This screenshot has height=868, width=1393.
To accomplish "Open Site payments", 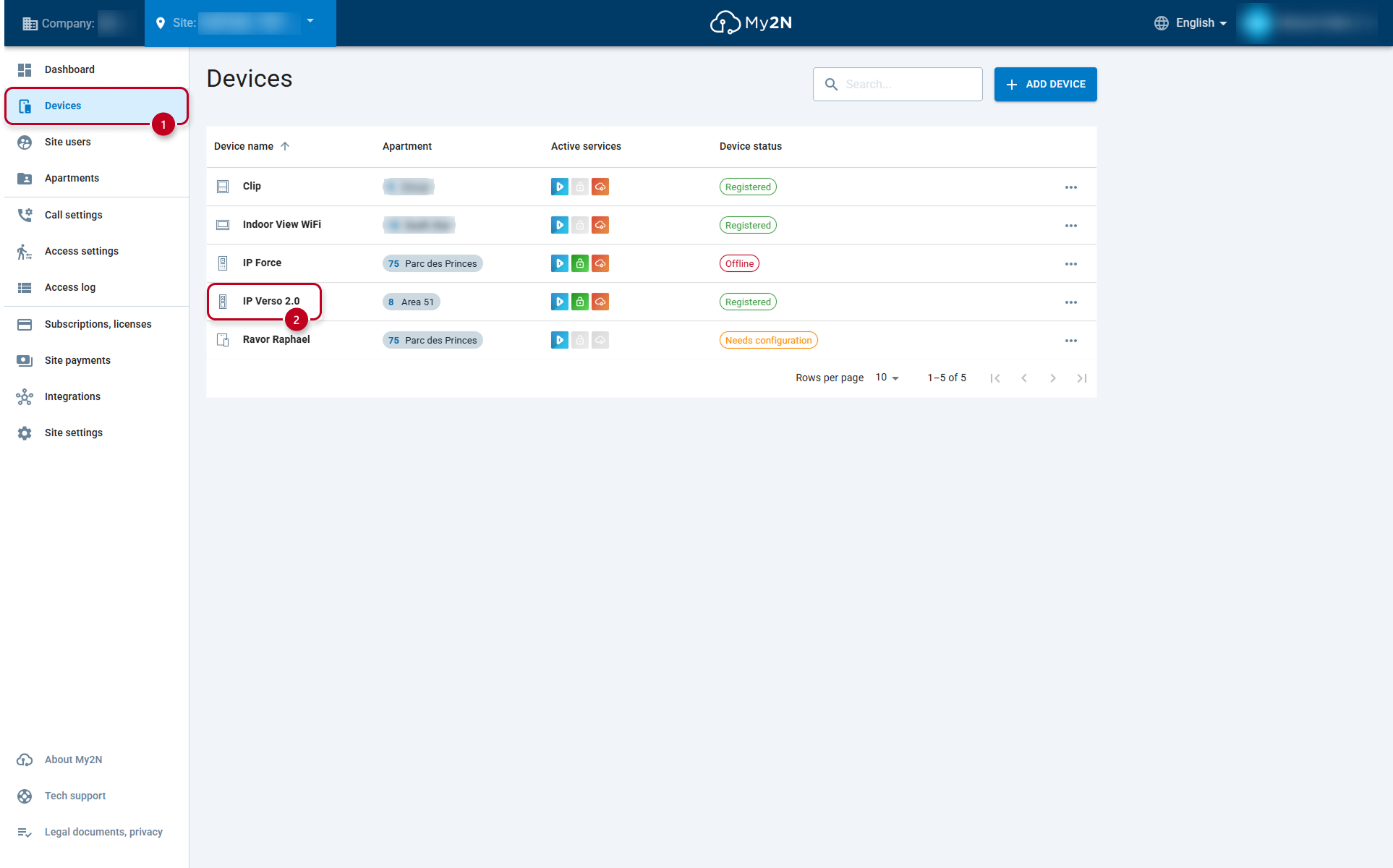I will click(96, 360).
